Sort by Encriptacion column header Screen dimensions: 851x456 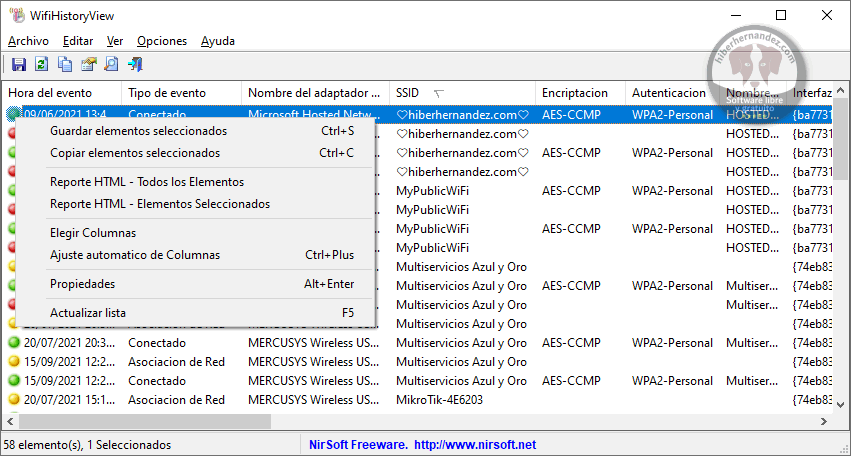point(580,93)
